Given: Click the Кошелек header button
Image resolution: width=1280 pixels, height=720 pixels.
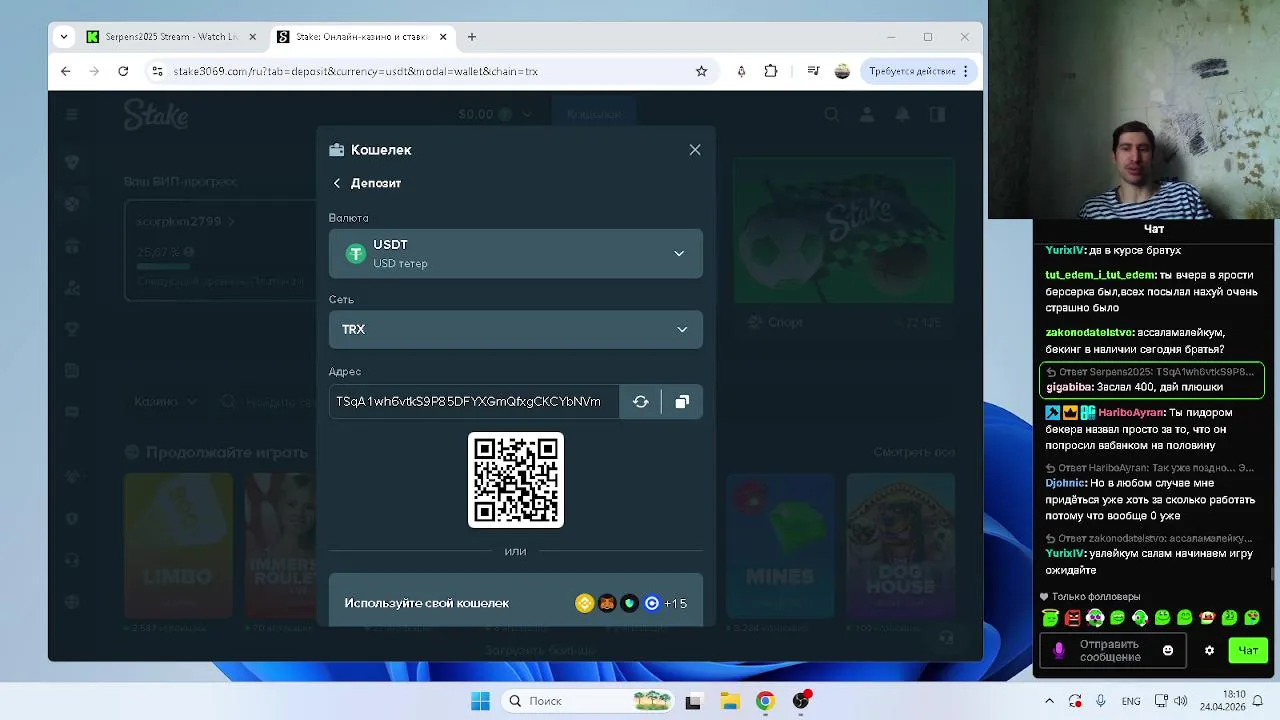Looking at the screenshot, I should click(x=593, y=114).
